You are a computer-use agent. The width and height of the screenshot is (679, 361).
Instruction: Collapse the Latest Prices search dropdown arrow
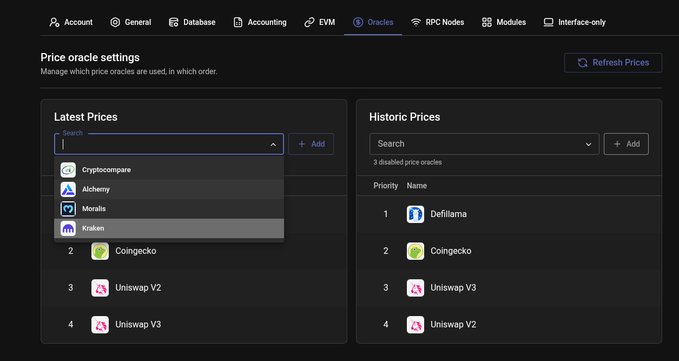click(273, 144)
